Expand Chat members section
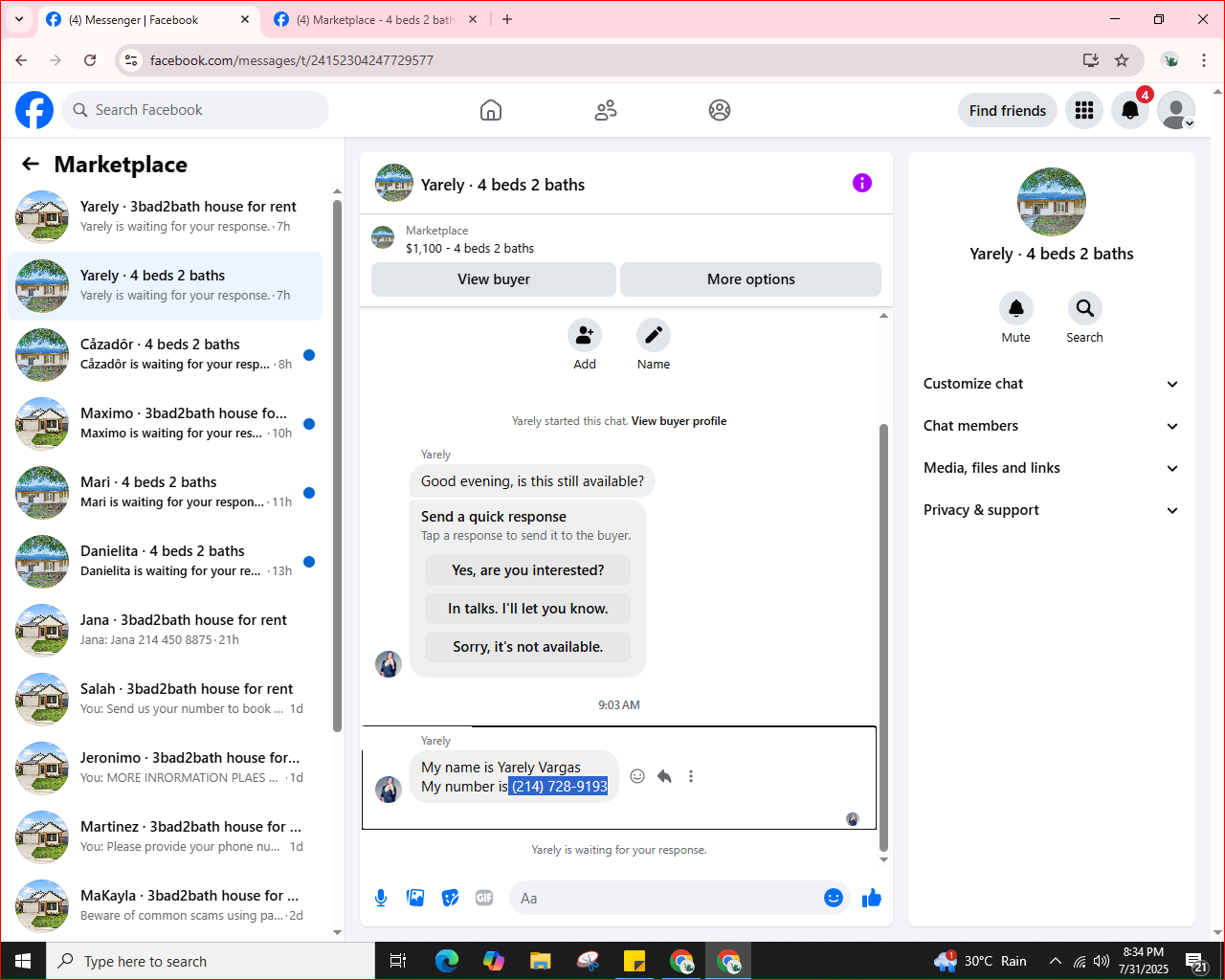The image size is (1225, 980). tap(1052, 426)
